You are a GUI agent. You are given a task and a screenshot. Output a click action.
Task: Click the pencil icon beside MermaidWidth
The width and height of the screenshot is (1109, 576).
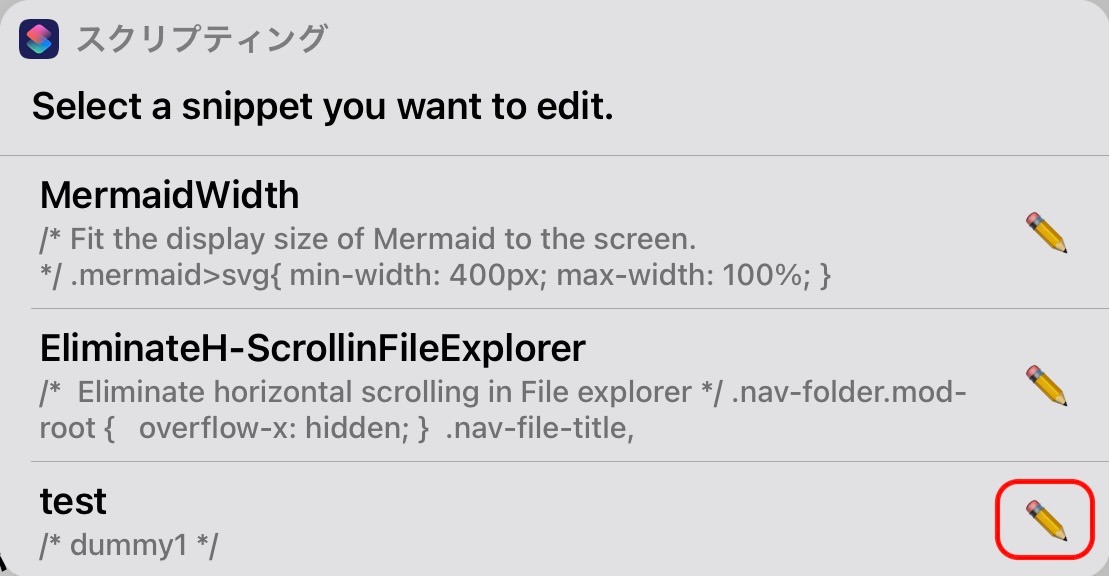pos(1046,232)
